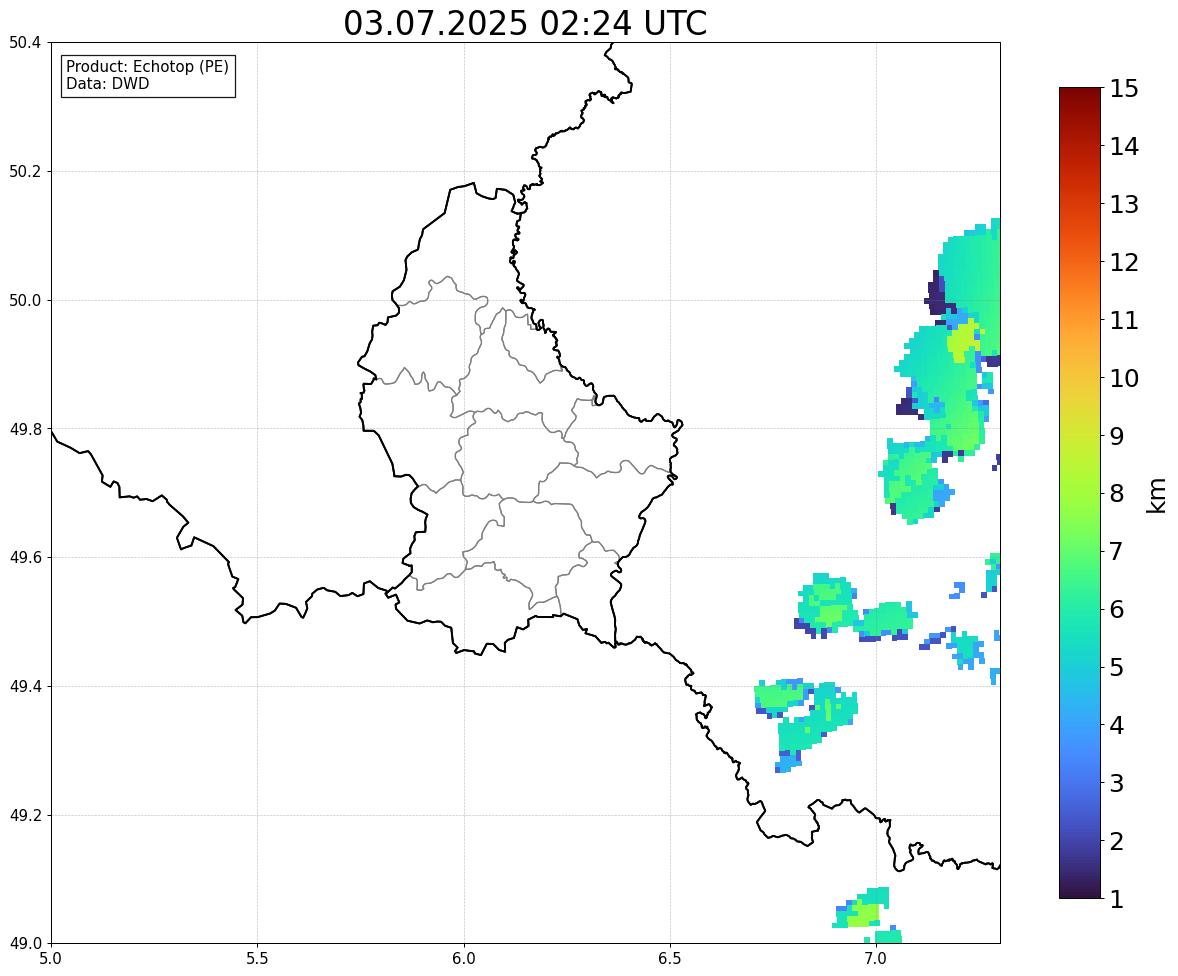Click the title '03.07.2025 02:24 UTC'
The image size is (1178, 976).
pos(525,23)
